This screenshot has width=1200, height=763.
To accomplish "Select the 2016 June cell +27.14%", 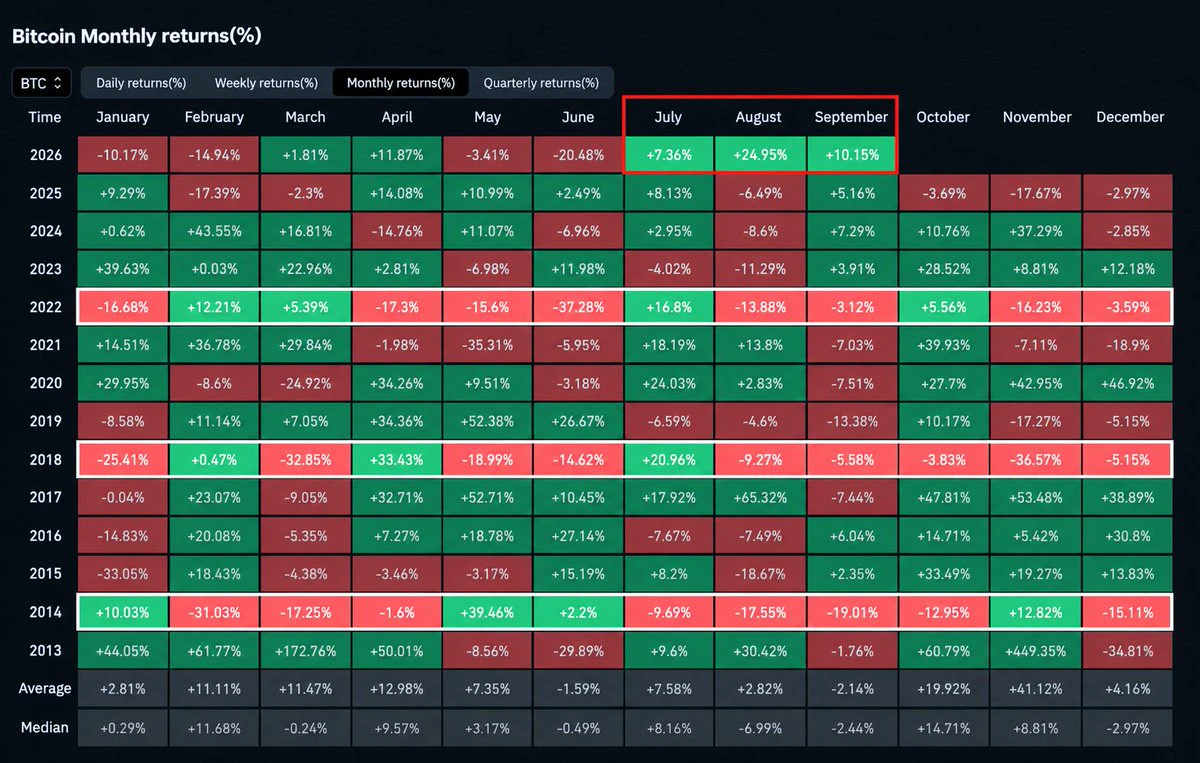I will point(578,536).
